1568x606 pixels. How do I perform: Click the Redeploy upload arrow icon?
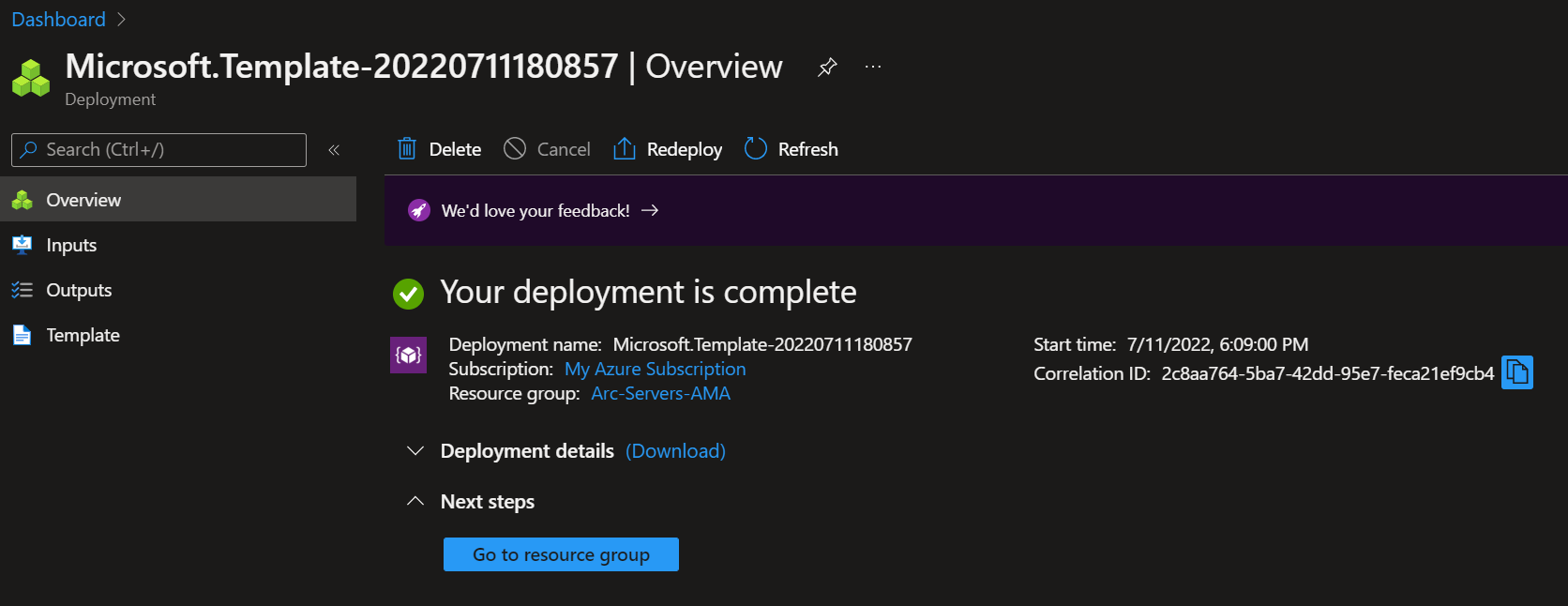coord(625,148)
